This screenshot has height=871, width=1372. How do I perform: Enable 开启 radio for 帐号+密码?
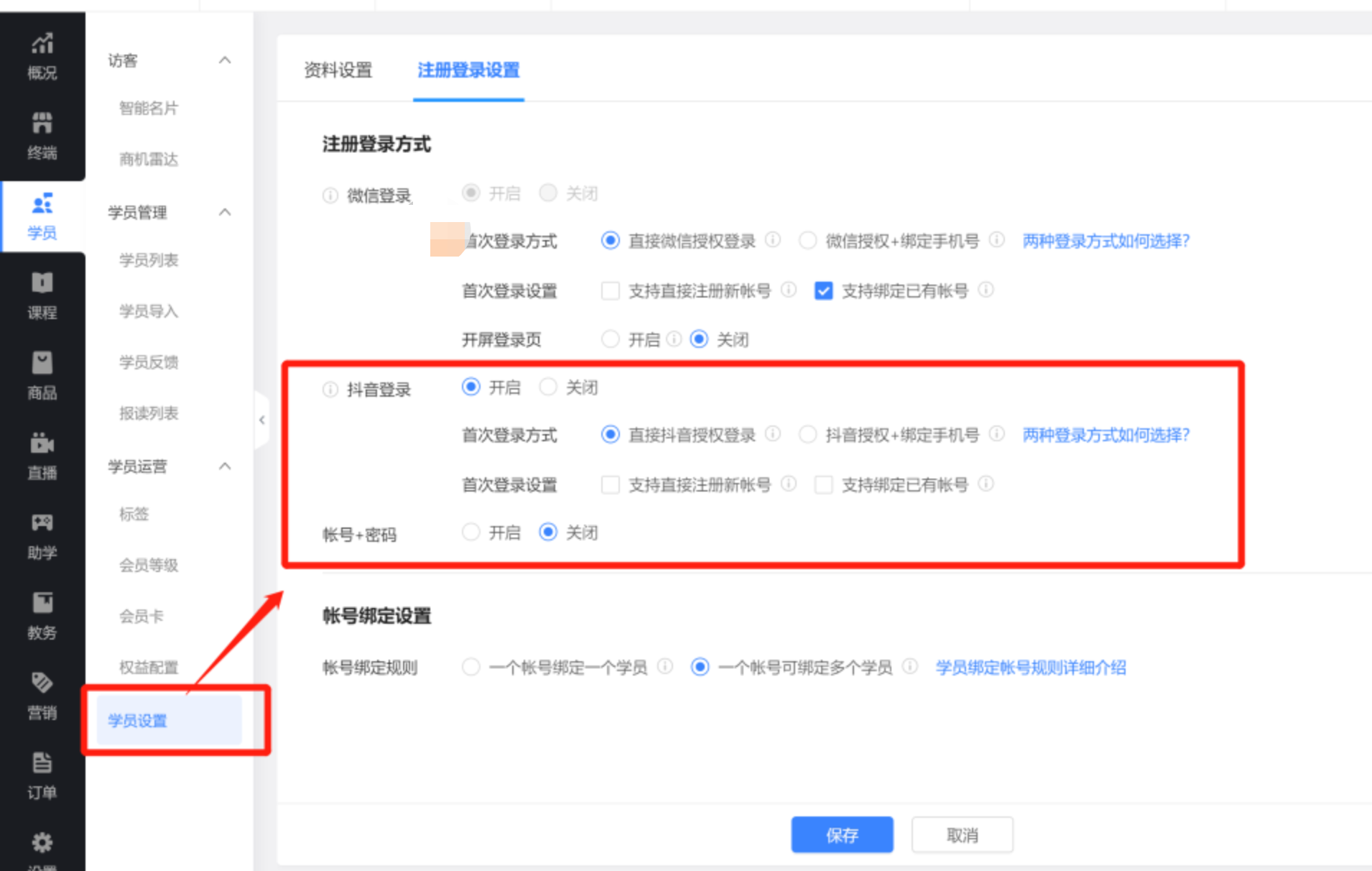471,533
